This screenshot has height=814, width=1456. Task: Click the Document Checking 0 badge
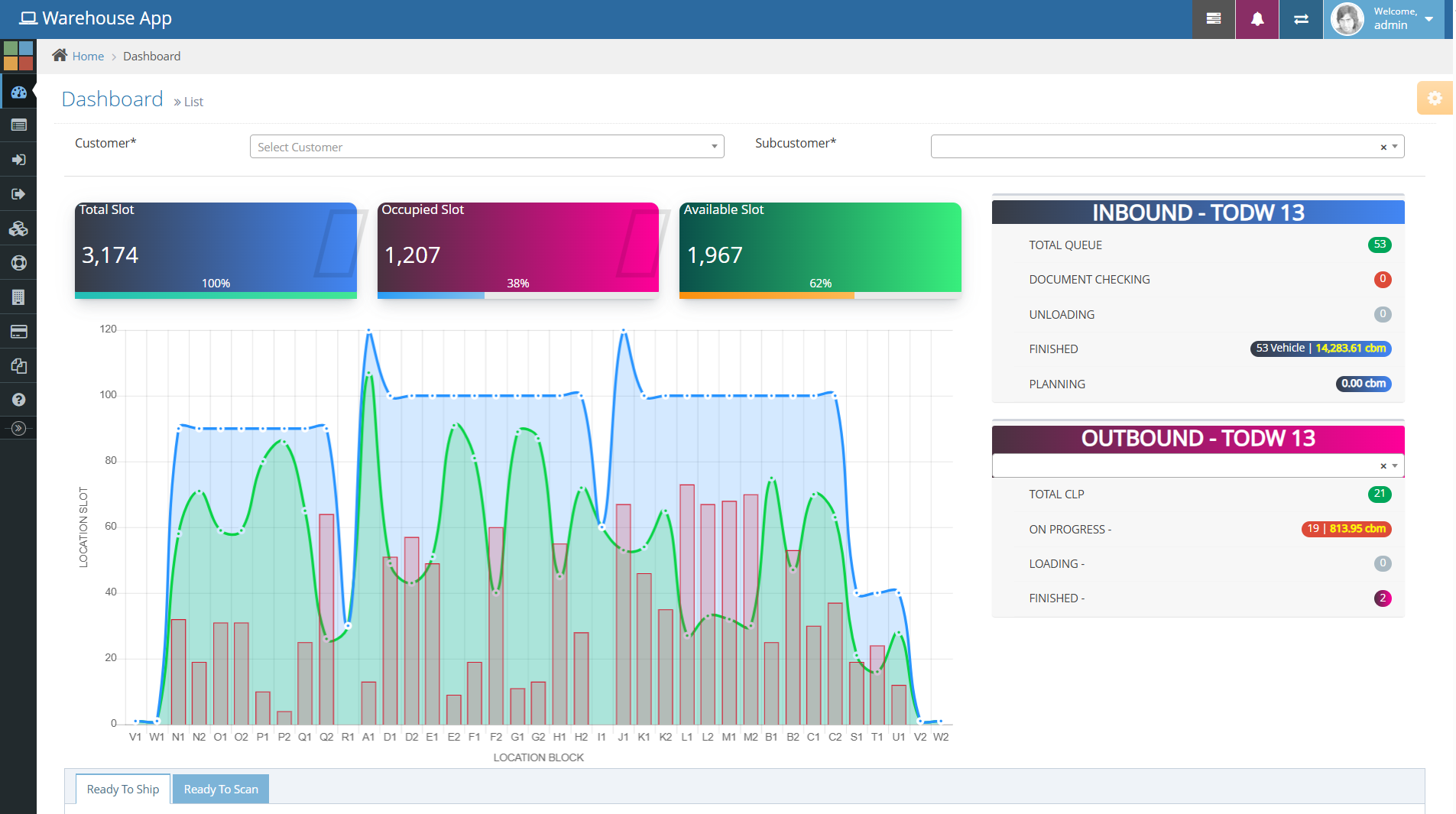(1383, 279)
